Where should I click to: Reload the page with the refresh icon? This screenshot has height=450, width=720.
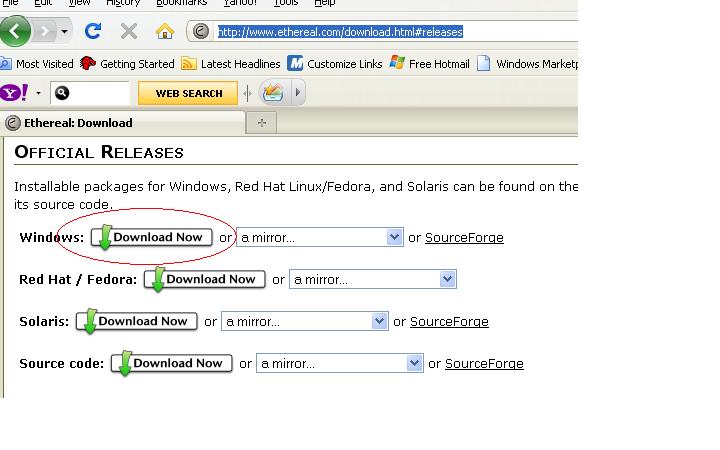click(93, 31)
